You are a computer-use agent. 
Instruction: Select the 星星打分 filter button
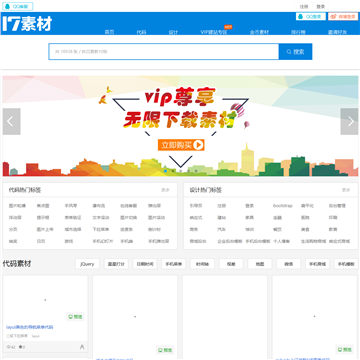click(116, 264)
